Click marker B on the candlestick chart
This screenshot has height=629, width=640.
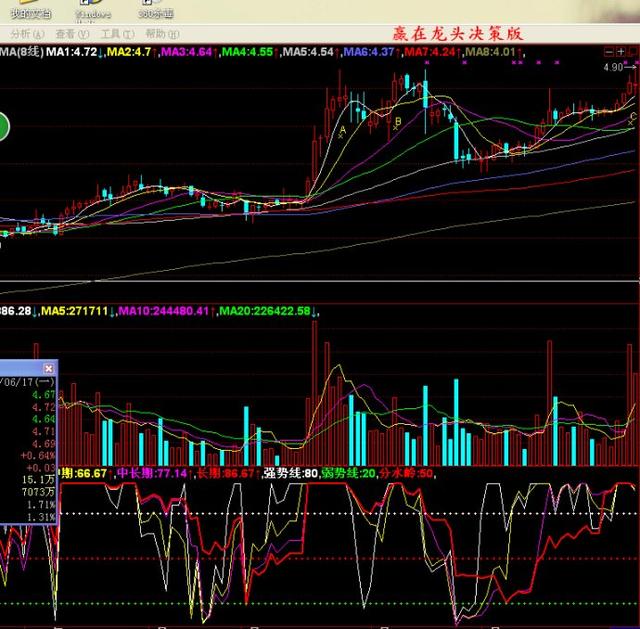coord(397,122)
